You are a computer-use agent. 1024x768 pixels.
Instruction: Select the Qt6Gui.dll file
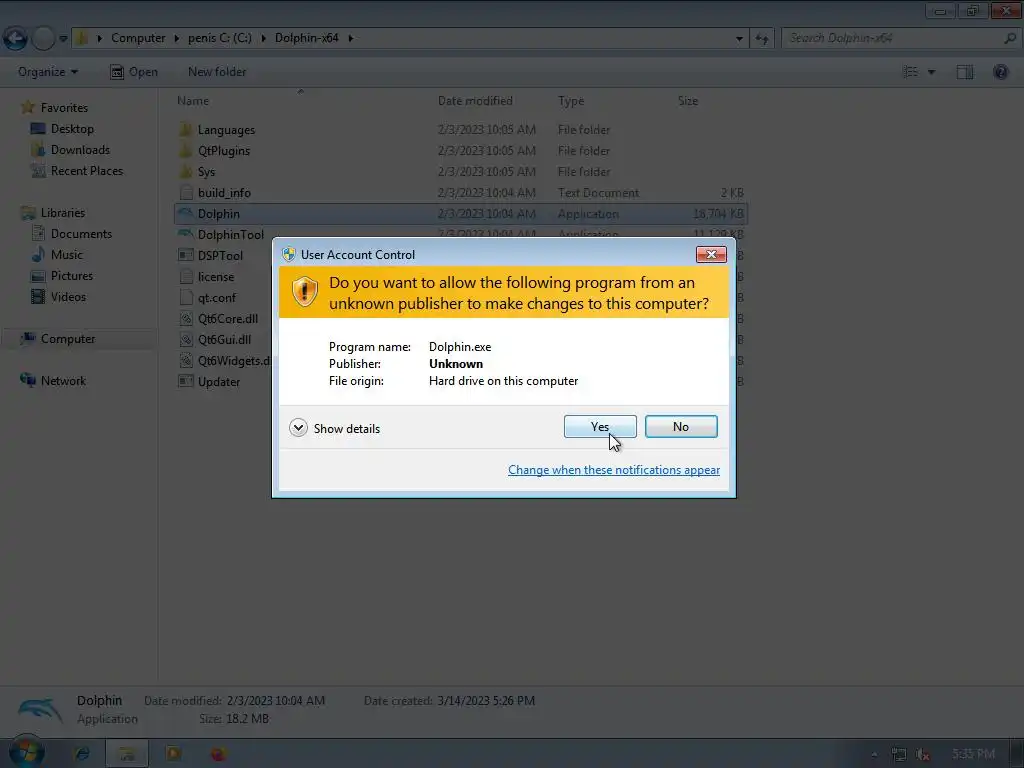coord(216,339)
